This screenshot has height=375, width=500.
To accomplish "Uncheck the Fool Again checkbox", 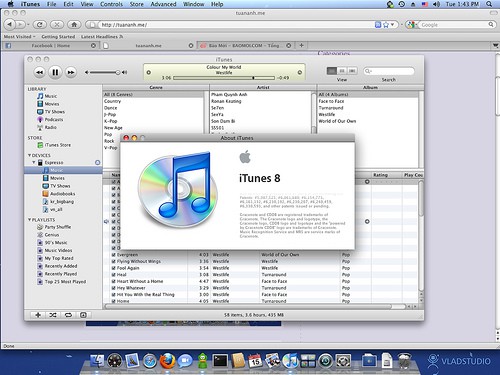I will point(114,268).
